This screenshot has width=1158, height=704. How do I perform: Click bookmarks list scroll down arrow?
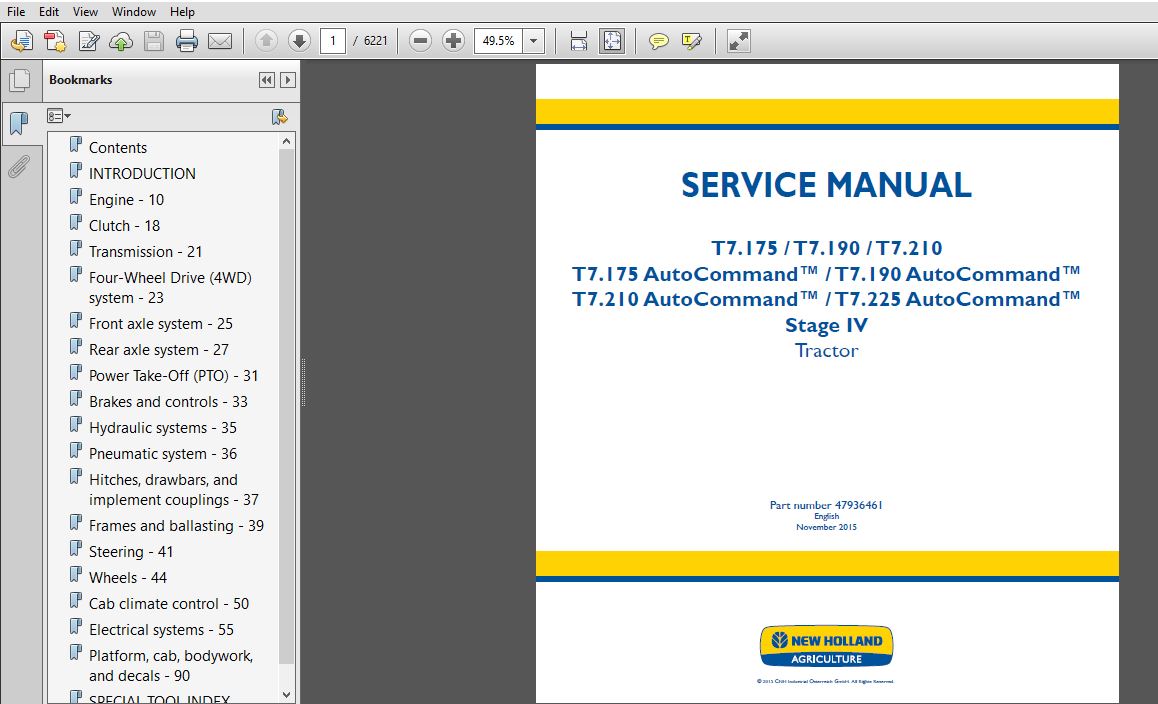tap(287, 695)
